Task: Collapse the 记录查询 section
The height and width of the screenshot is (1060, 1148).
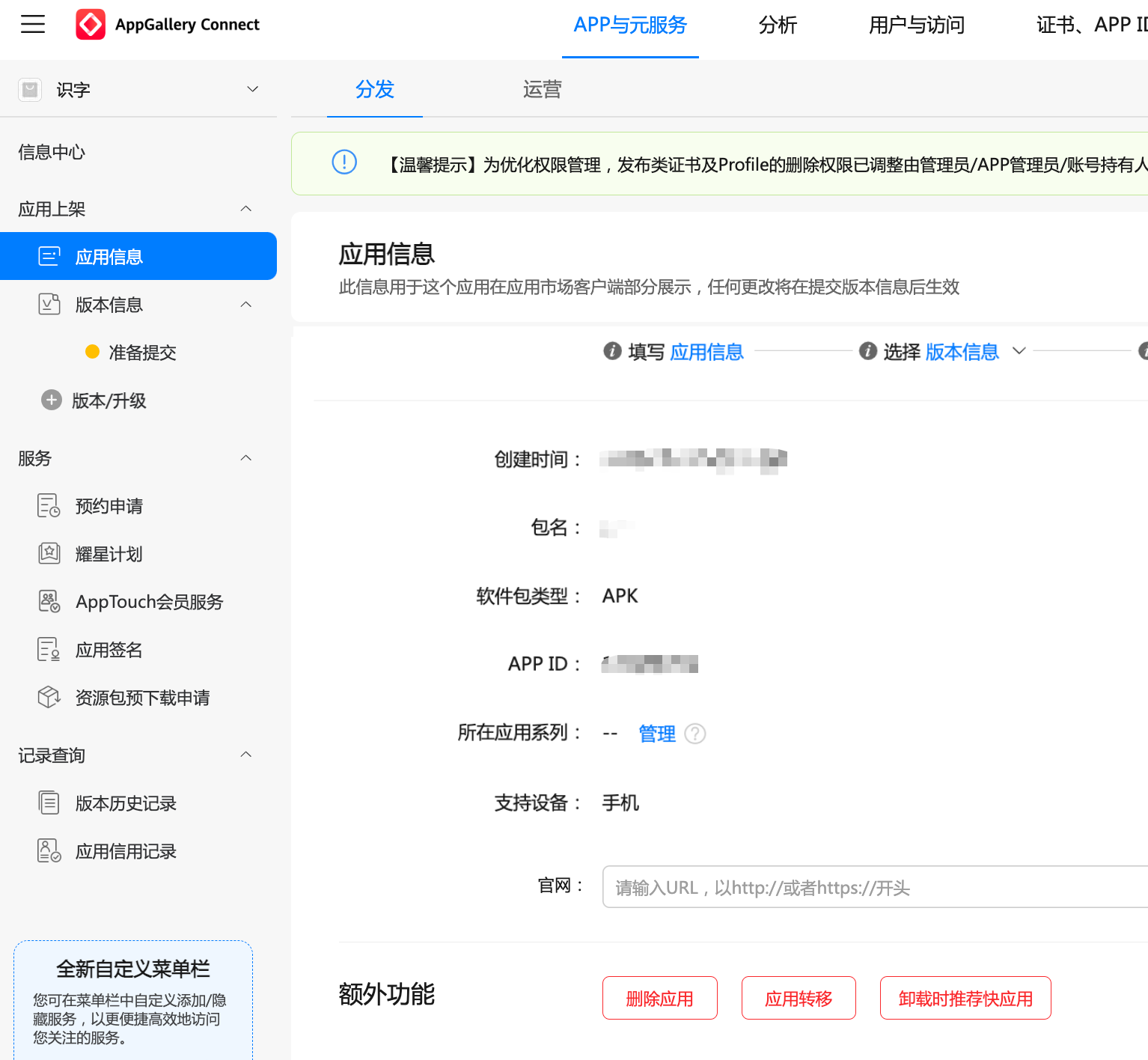Action: [246, 755]
